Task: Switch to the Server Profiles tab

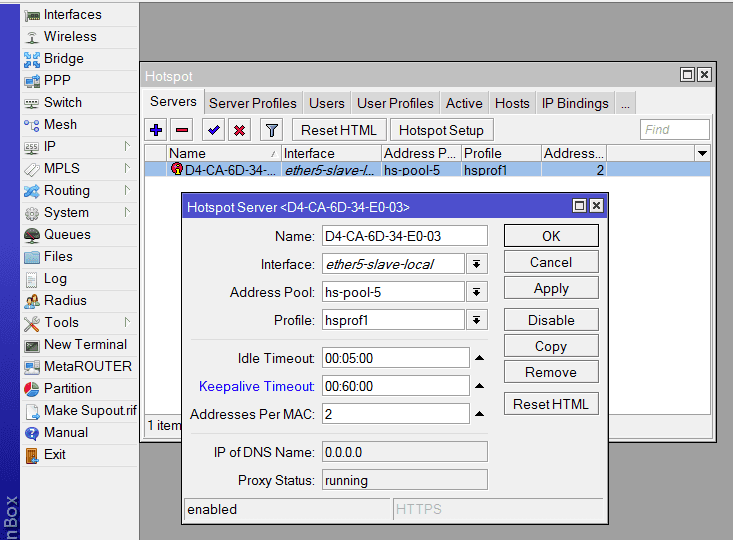Action: pos(252,103)
